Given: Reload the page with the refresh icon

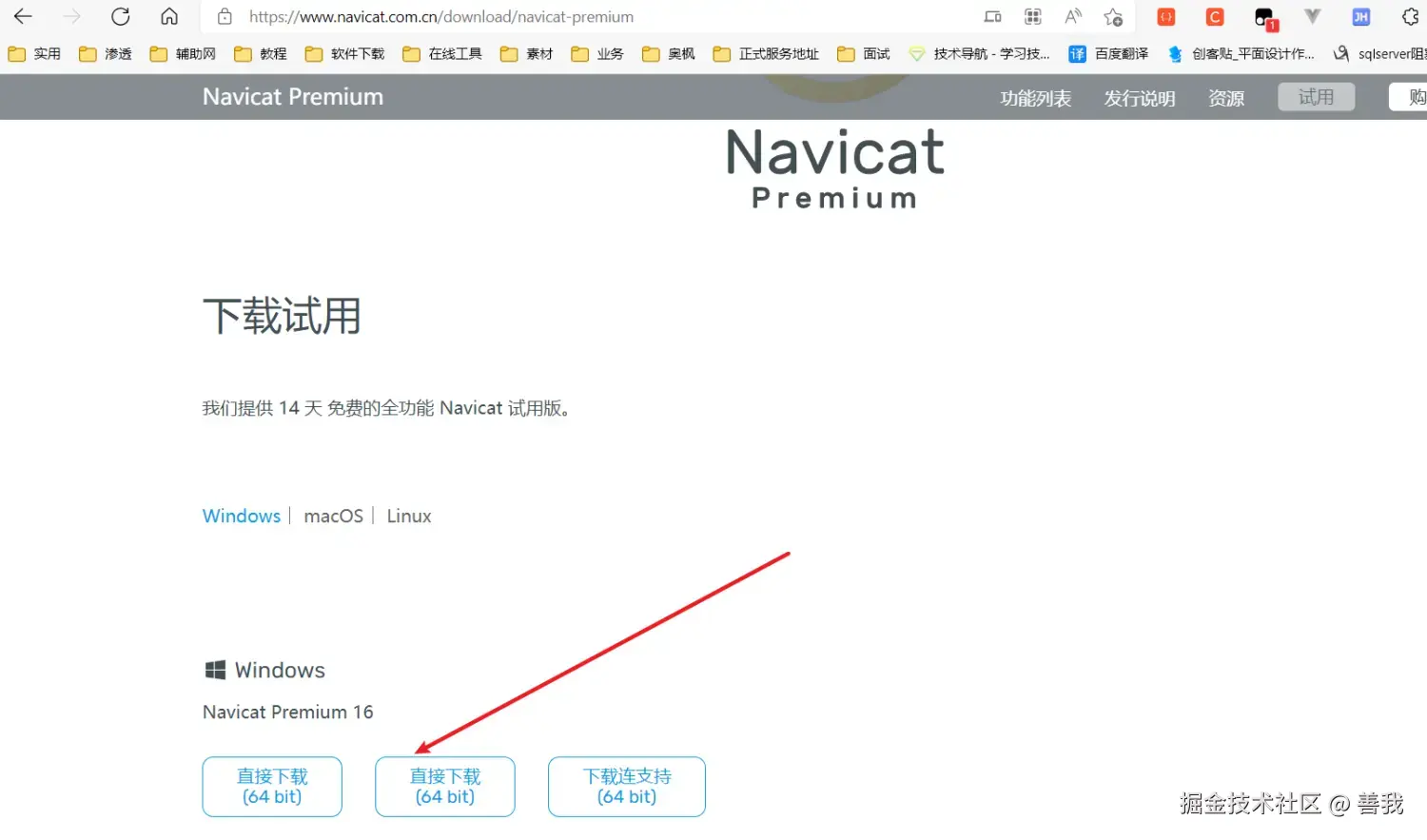Looking at the screenshot, I should point(120,16).
